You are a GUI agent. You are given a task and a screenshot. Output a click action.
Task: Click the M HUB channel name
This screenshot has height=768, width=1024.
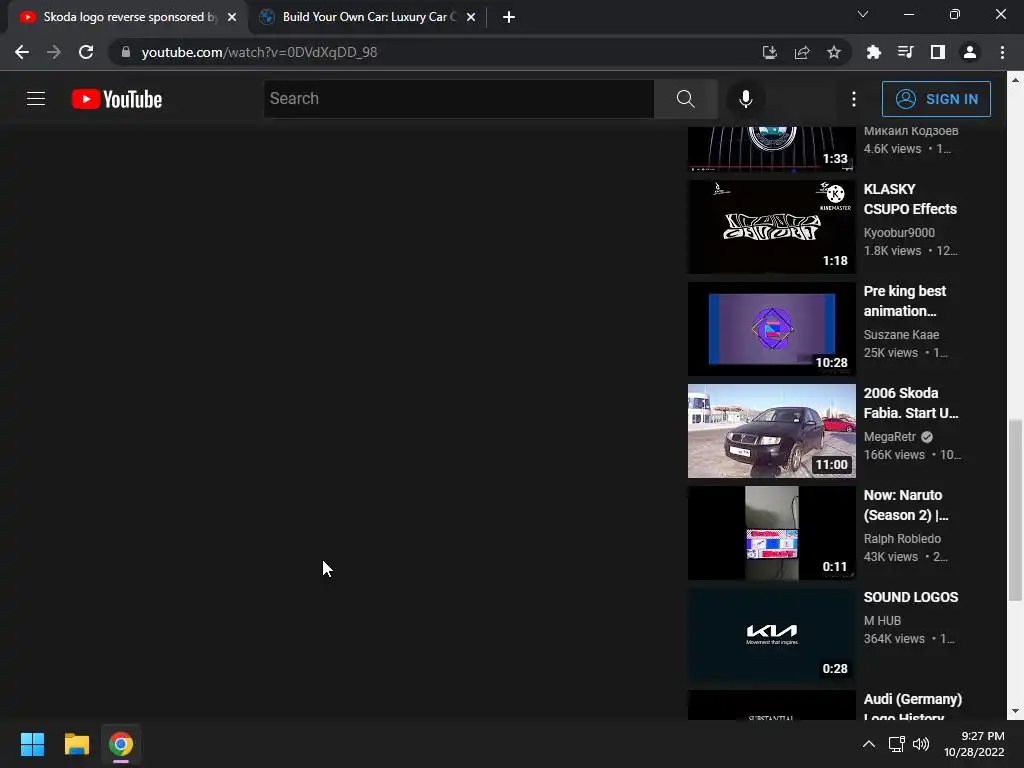point(882,620)
